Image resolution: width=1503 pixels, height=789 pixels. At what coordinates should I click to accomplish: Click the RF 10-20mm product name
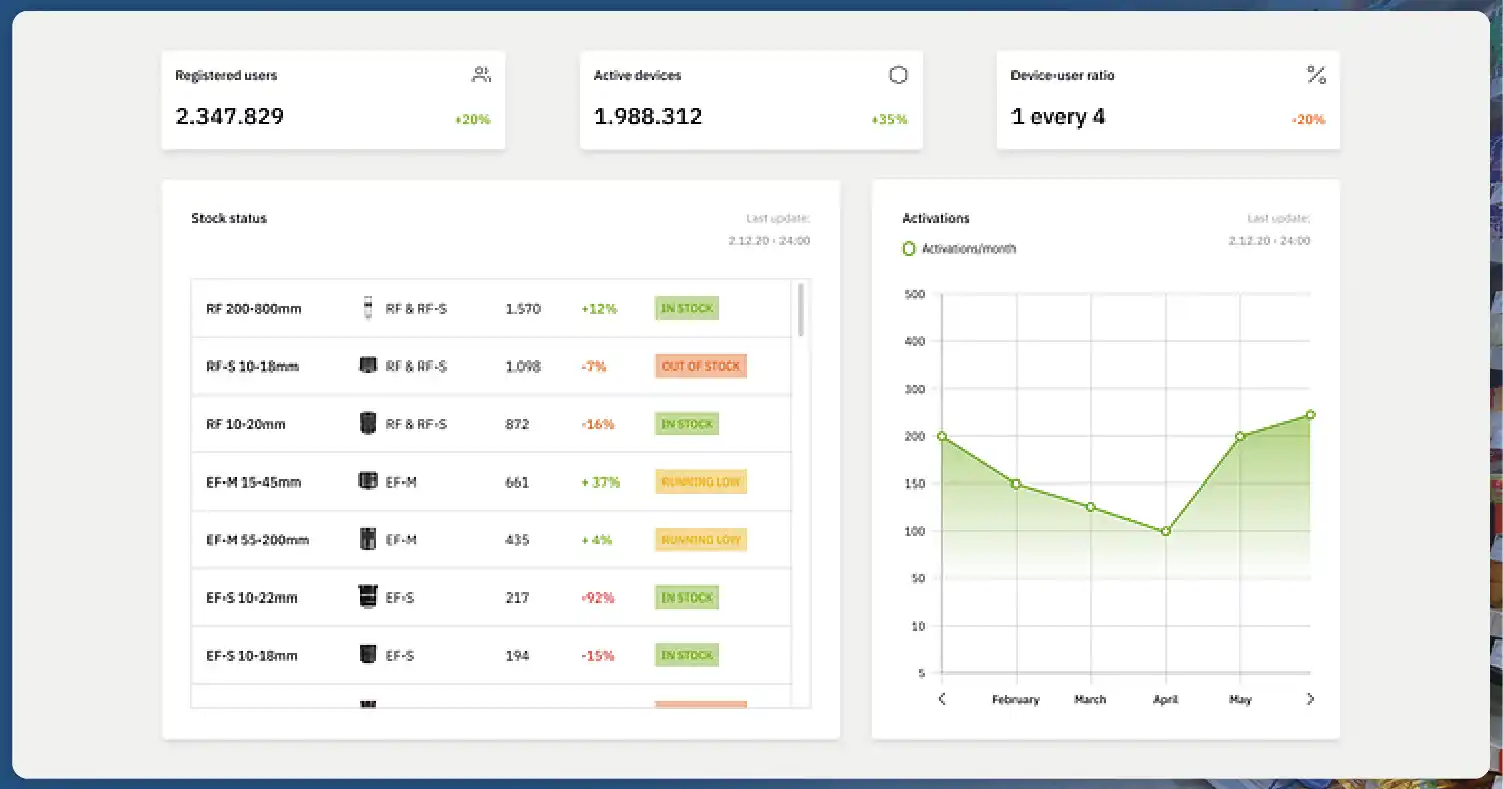pos(246,424)
